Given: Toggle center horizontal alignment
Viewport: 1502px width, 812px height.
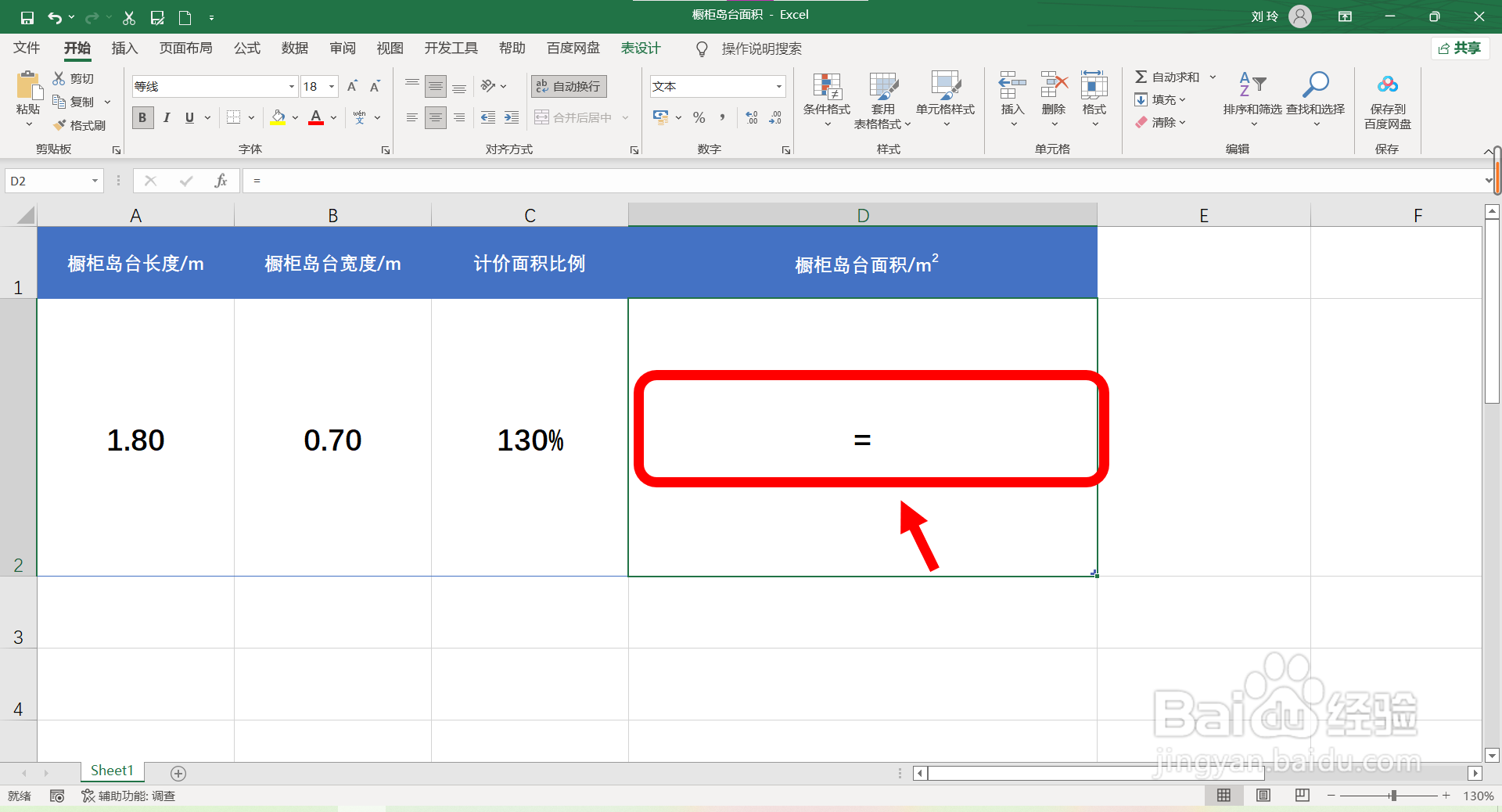Looking at the screenshot, I should click(436, 117).
